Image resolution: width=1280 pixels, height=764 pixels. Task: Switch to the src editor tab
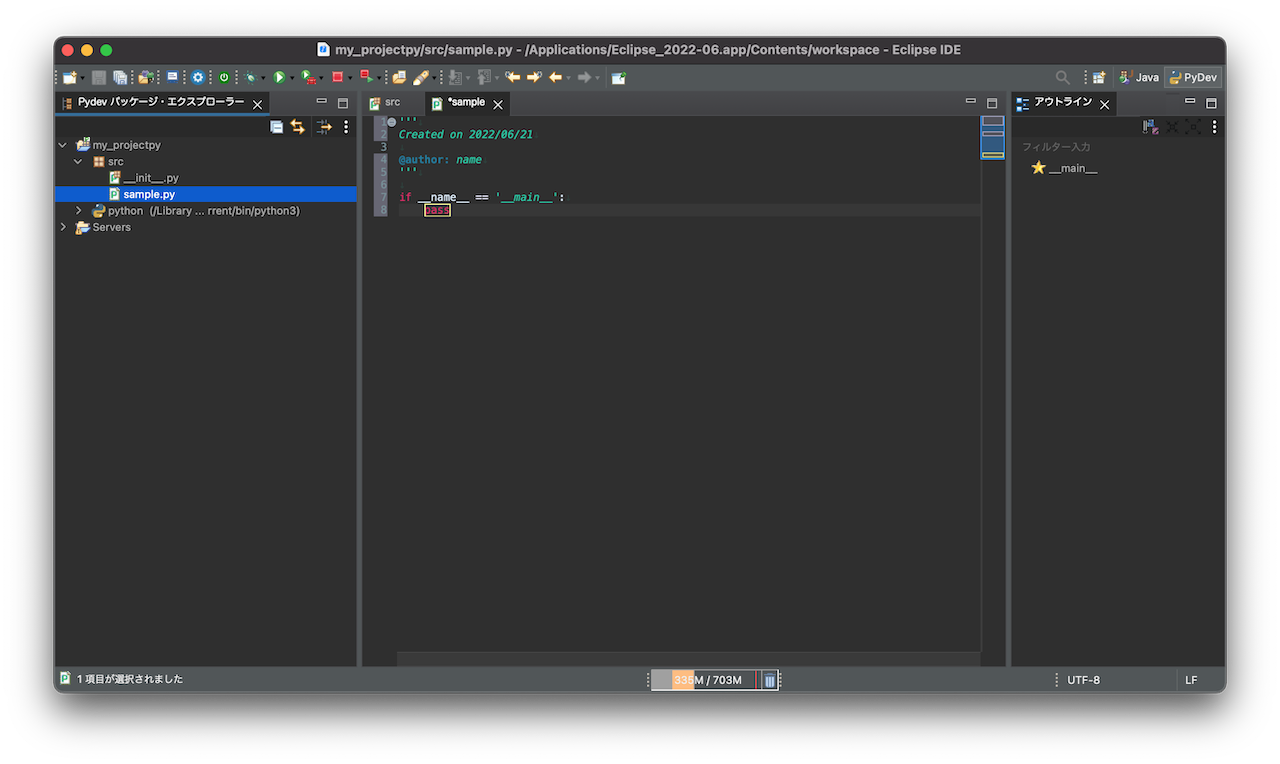392,102
